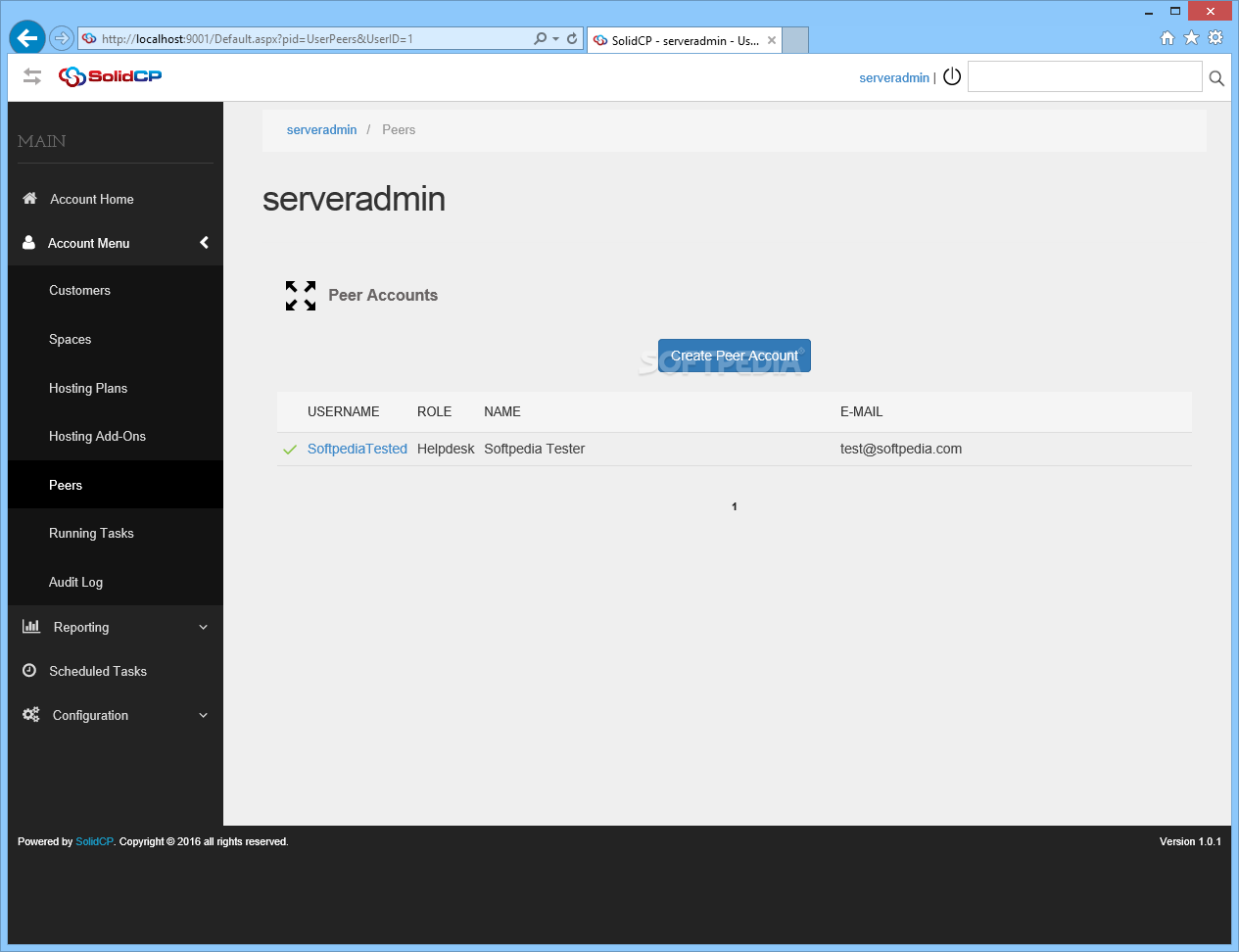Click the ROLE column header
This screenshot has height=952, width=1239.
tap(434, 411)
